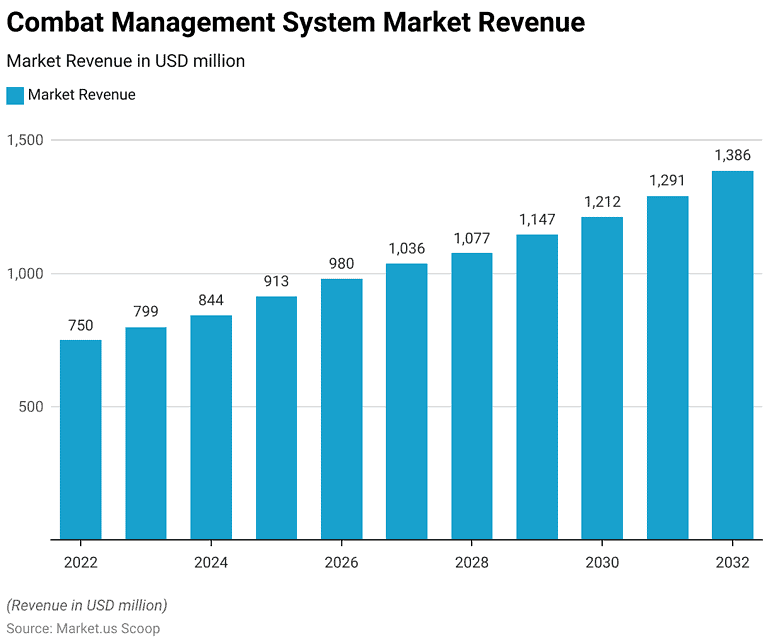Click the value label '980'

341,264
